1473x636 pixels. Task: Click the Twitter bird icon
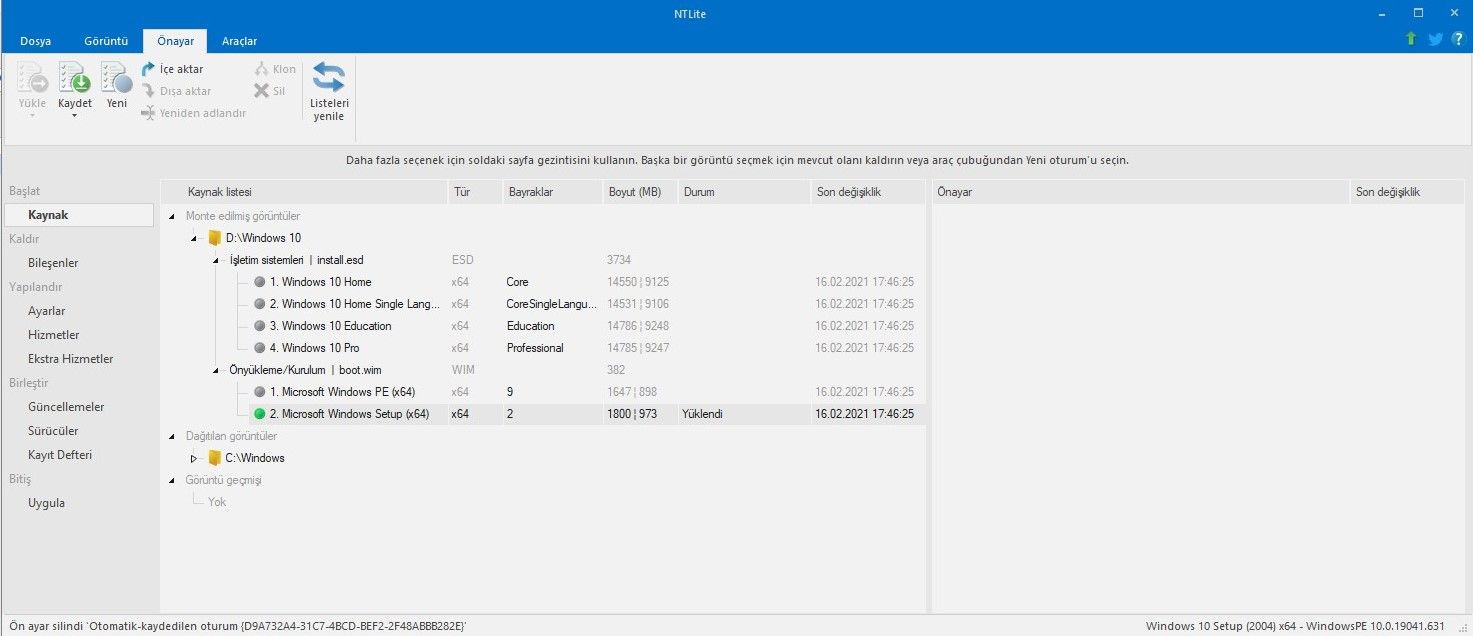click(x=1436, y=39)
